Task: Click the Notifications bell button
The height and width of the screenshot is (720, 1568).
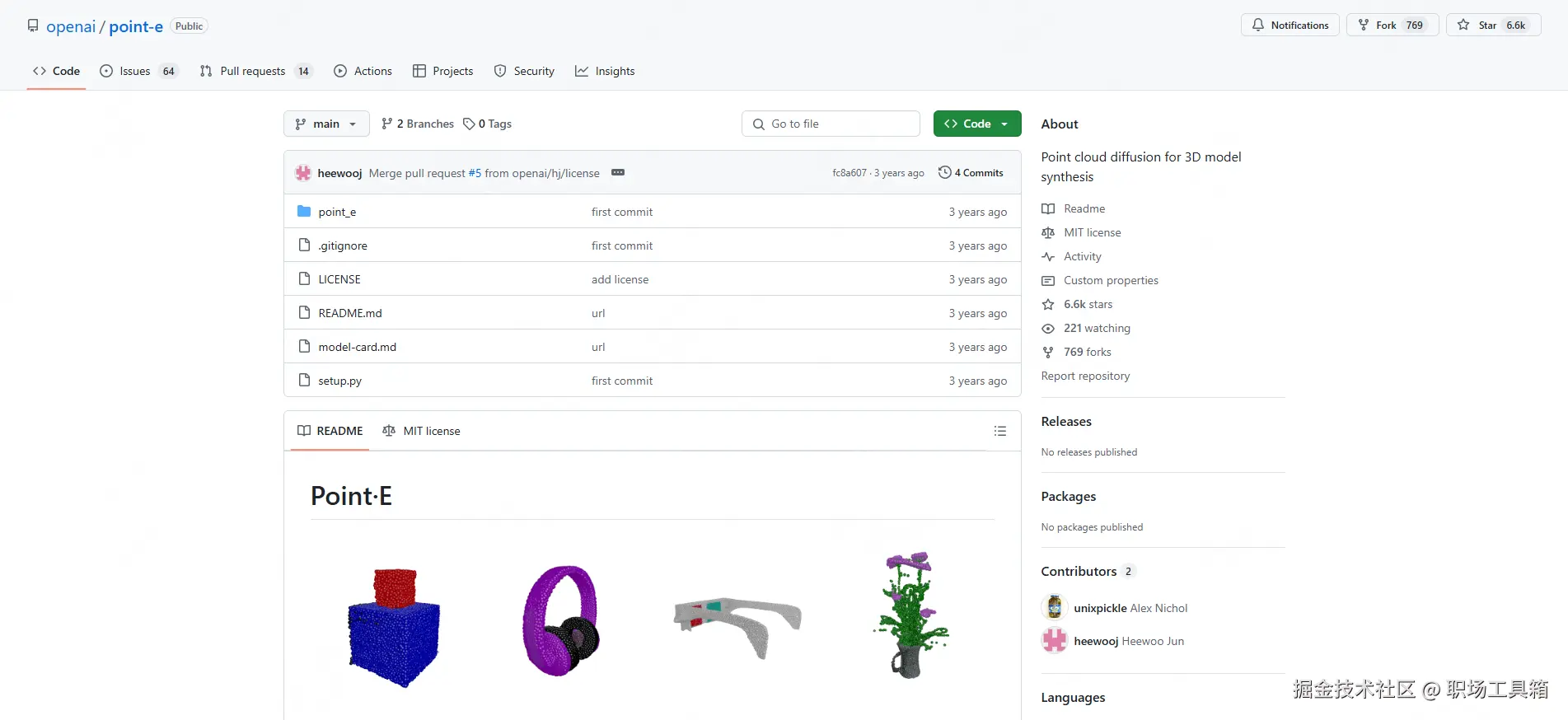Action: click(1290, 25)
